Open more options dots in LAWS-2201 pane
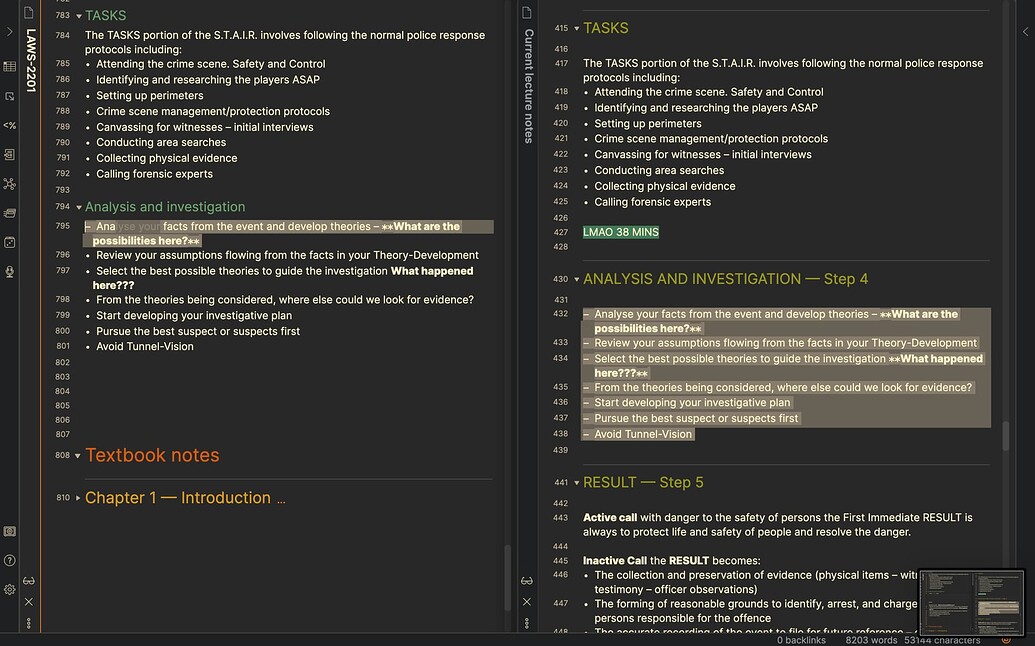Image resolution: width=1035 pixels, height=646 pixels. pos(28,623)
